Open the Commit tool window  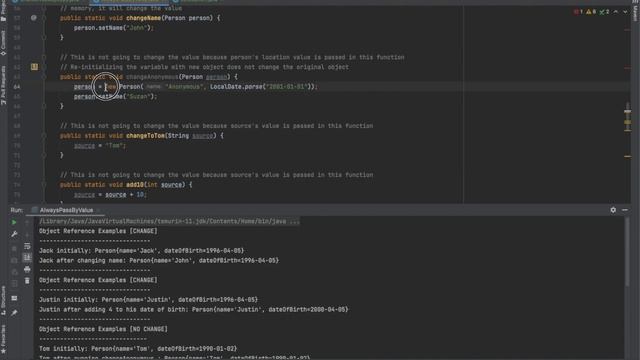click(x=3, y=43)
